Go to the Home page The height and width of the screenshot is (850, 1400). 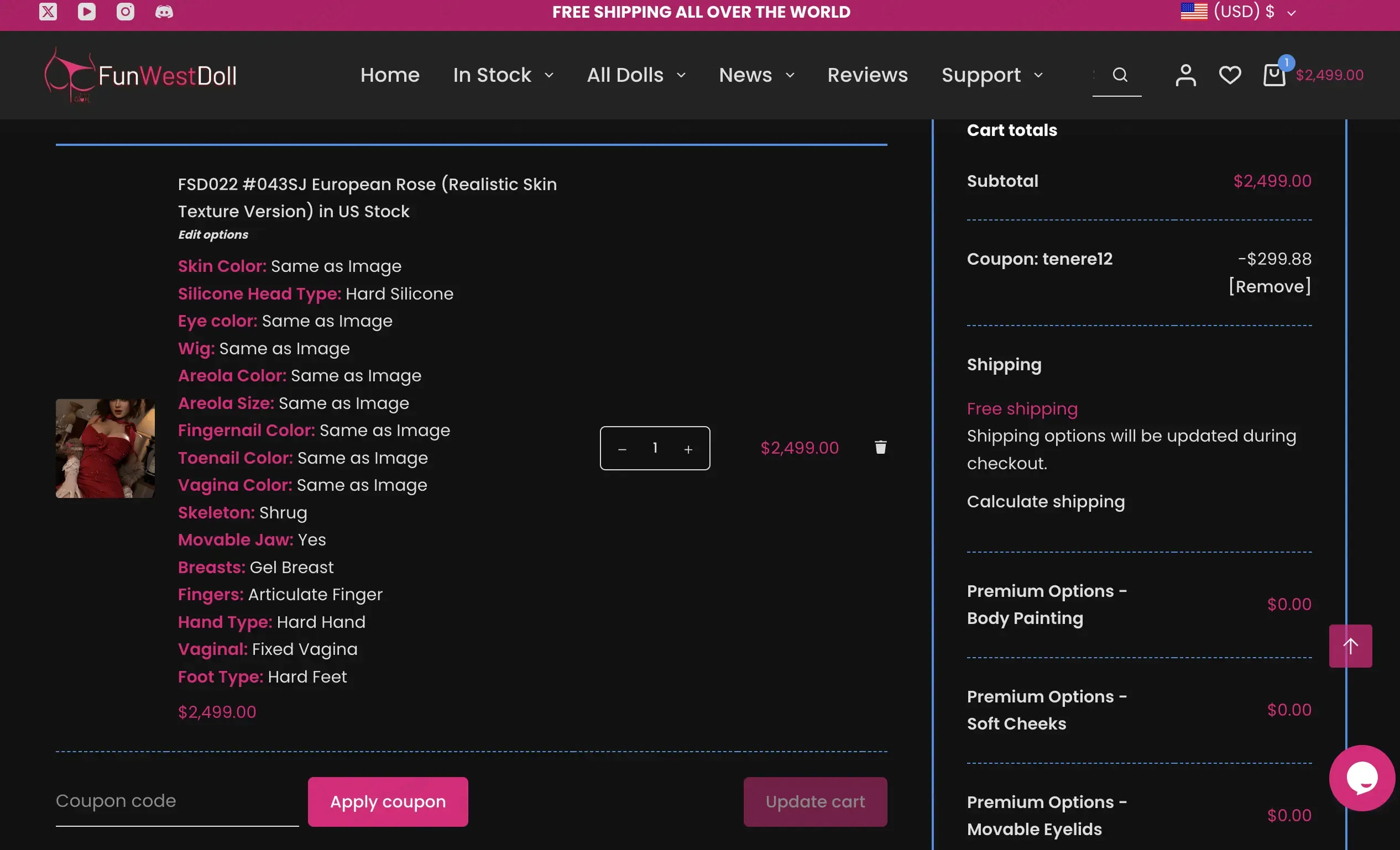coord(390,75)
